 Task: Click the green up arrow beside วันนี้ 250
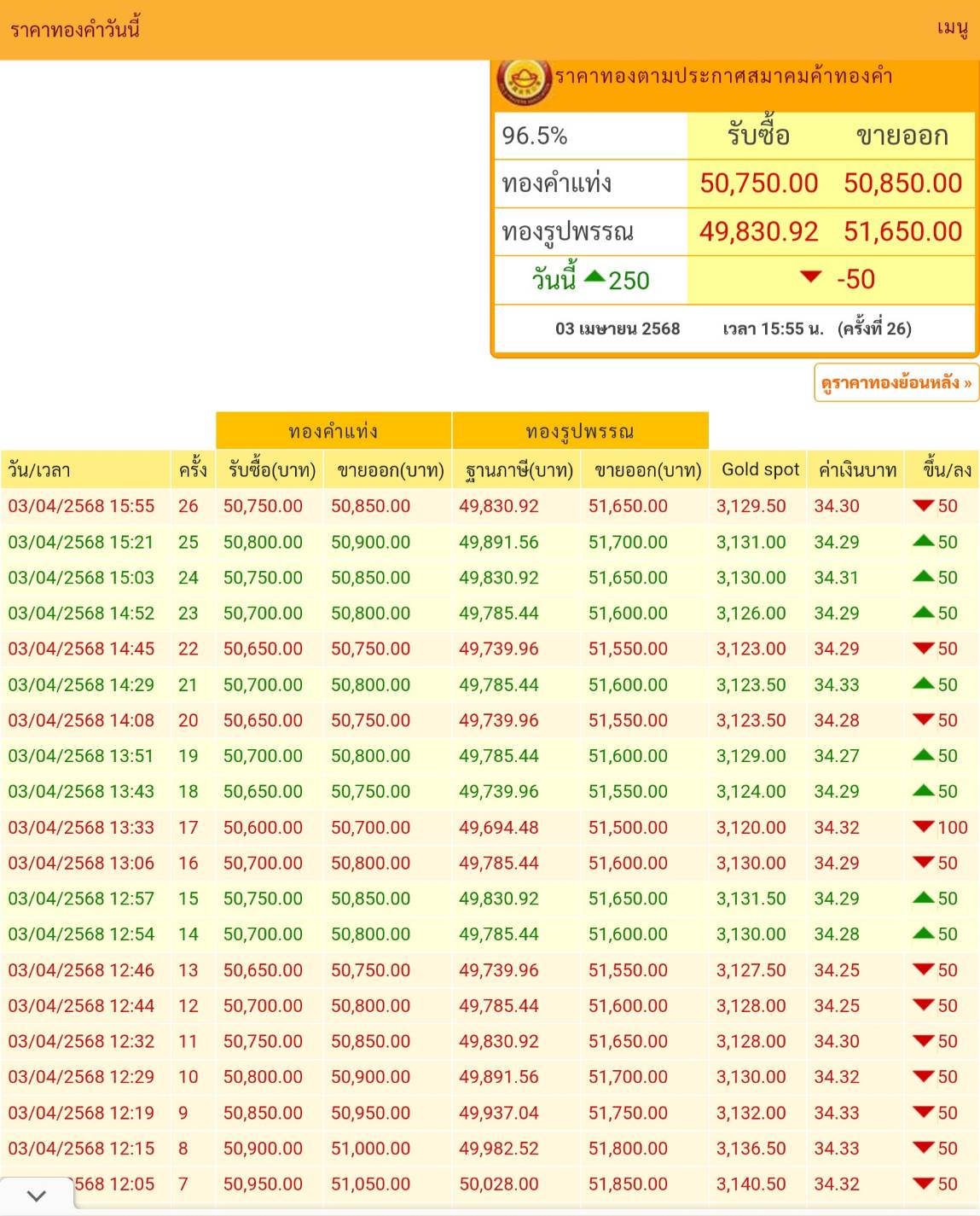(594, 277)
